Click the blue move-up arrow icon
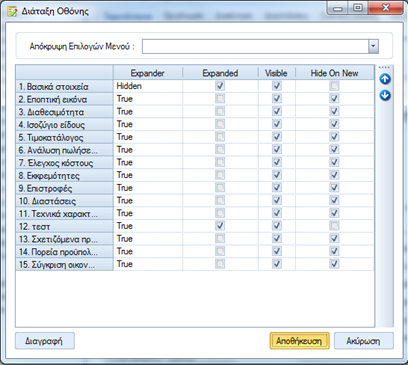Screen dimensions: 408x365 pyautogui.click(x=385, y=79)
